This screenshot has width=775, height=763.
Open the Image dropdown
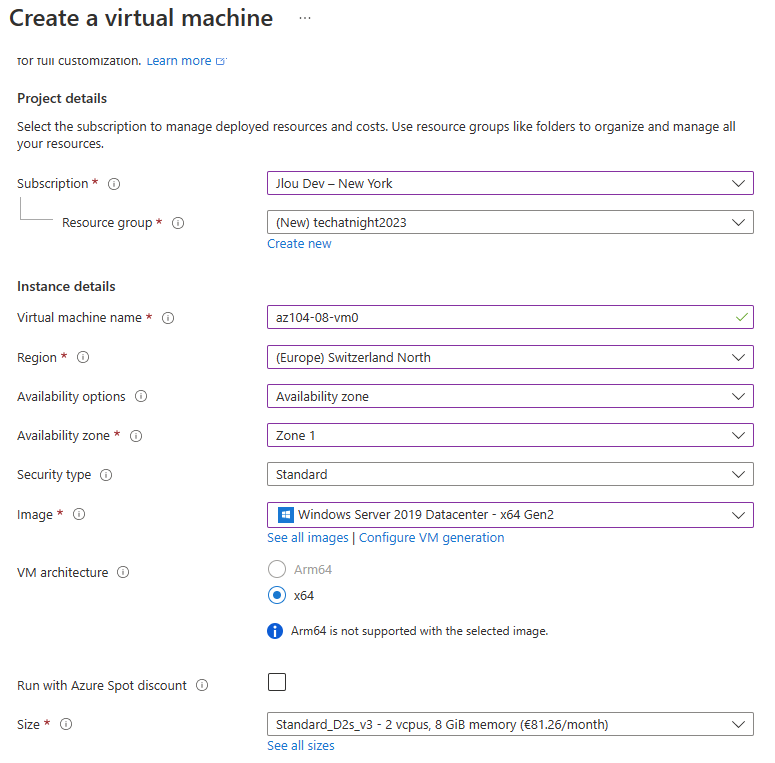point(510,515)
